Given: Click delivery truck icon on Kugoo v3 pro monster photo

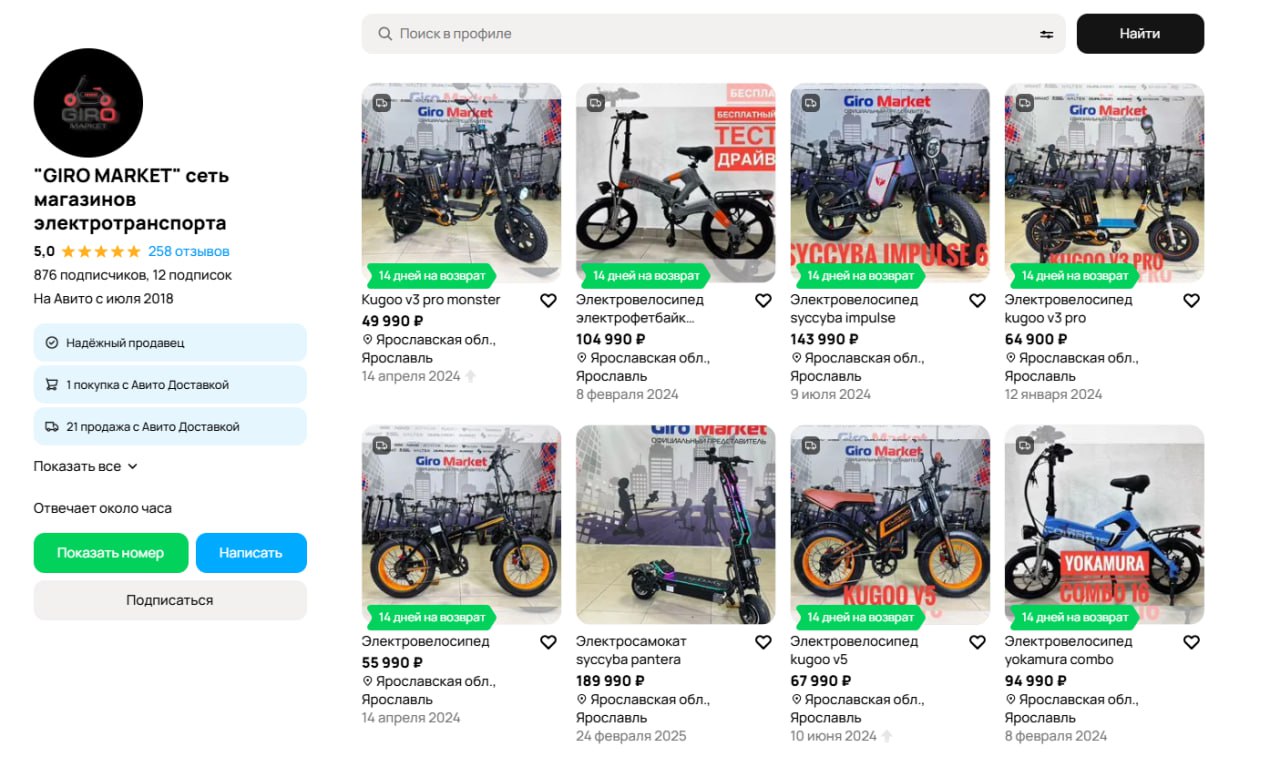Looking at the screenshot, I should (381, 103).
